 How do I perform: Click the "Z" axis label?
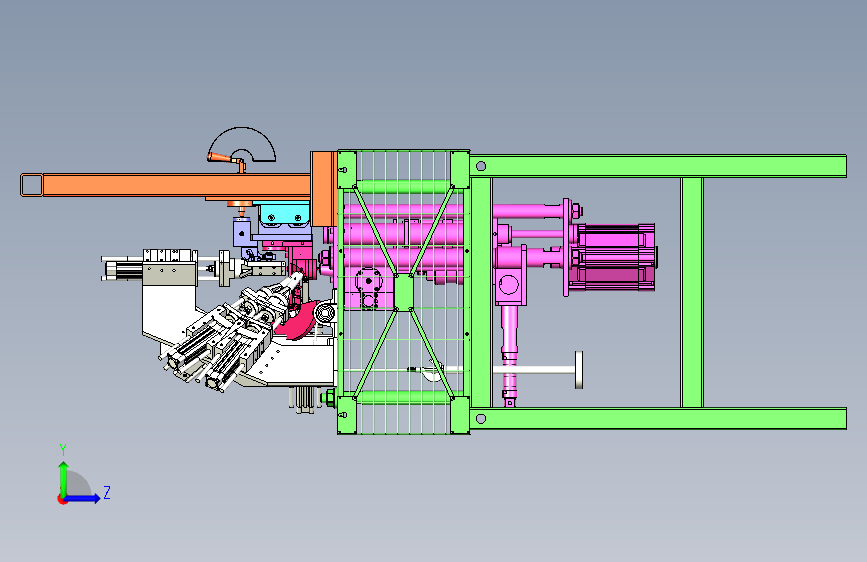(107, 492)
